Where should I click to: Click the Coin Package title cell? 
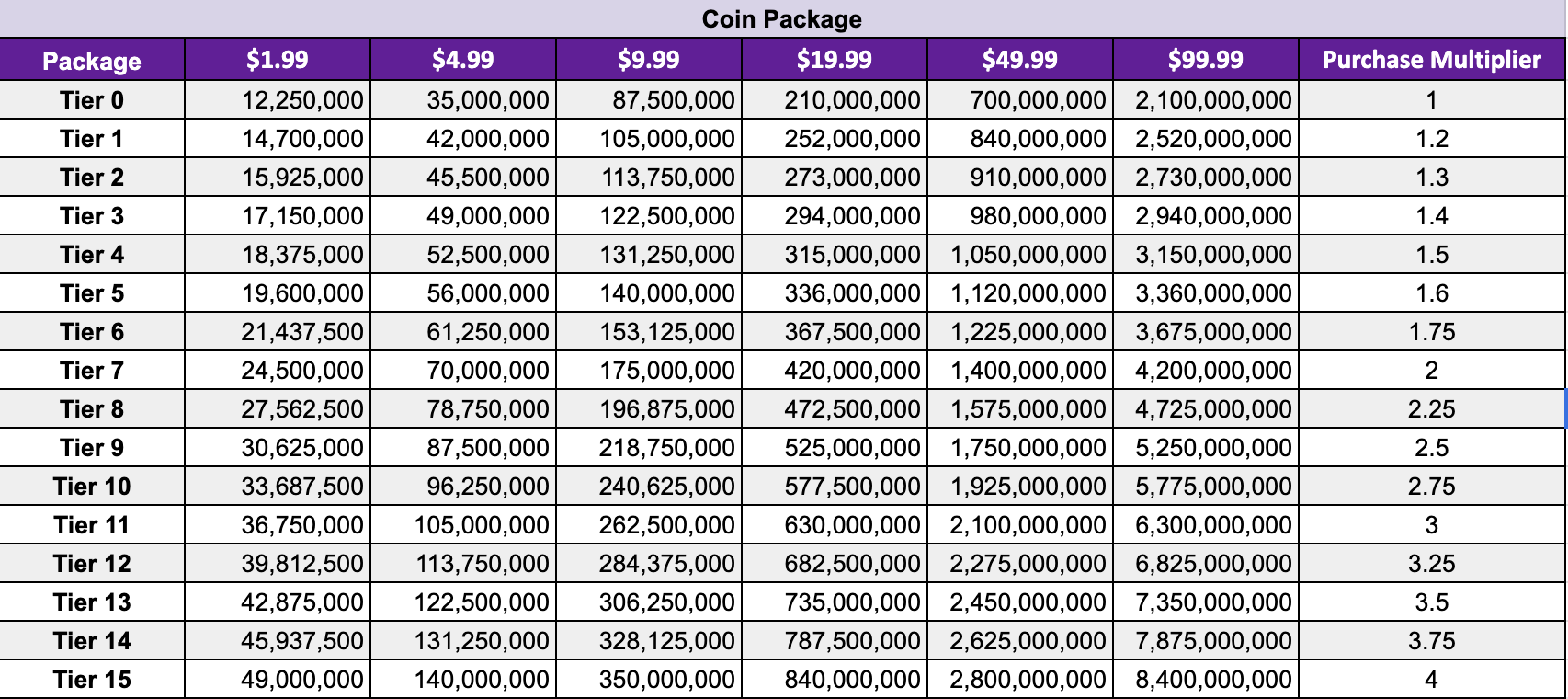[x=782, y=18]
